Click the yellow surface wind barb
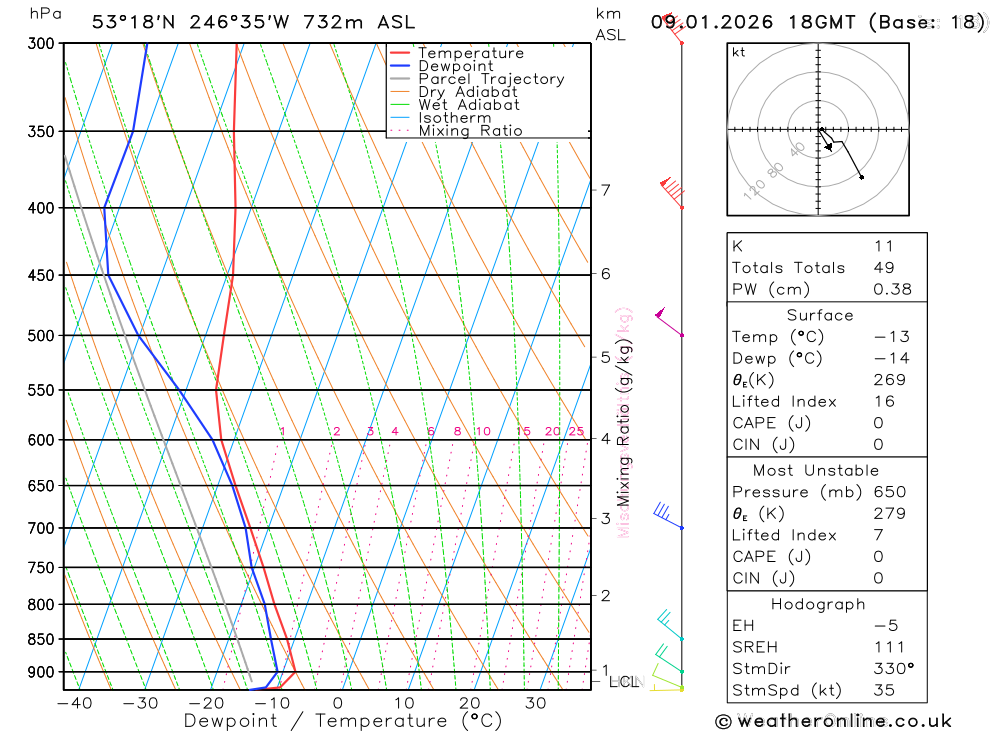 coord(666,688)
